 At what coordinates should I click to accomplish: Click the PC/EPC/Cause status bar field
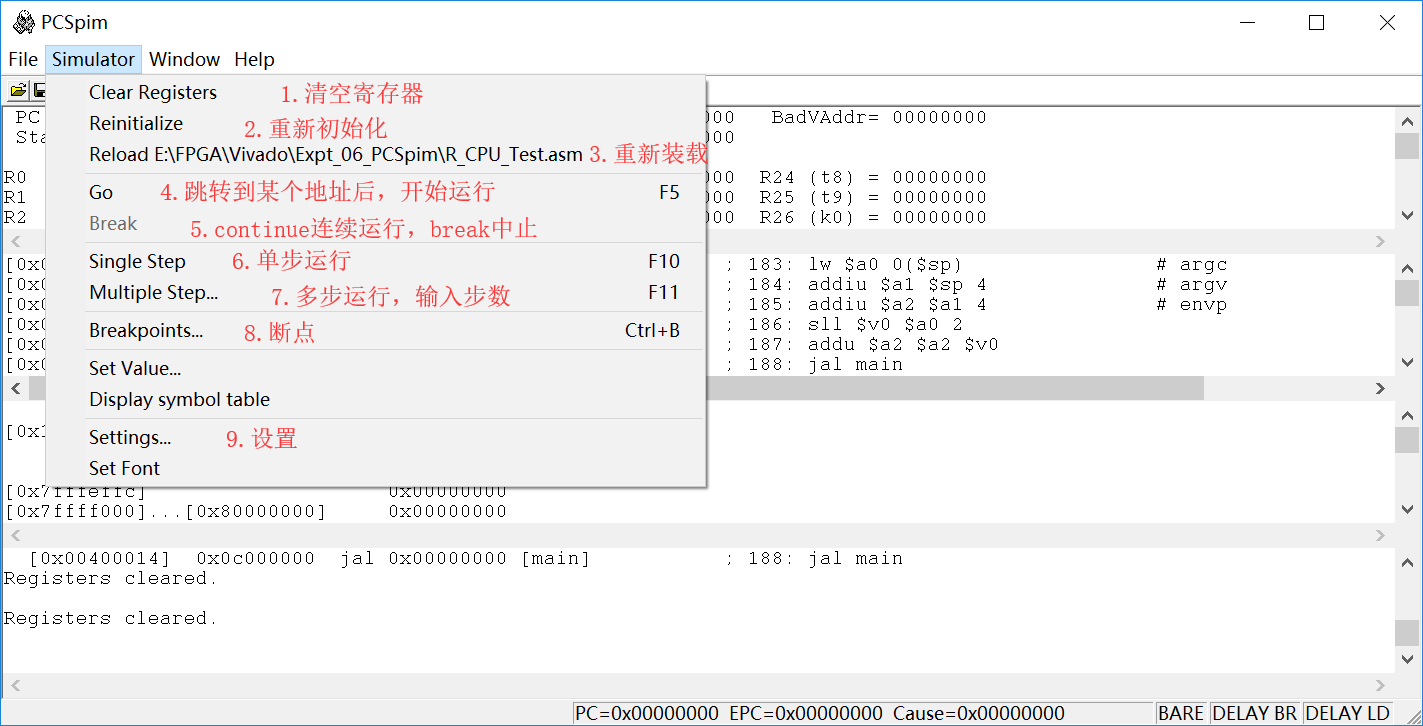point(862,713)
